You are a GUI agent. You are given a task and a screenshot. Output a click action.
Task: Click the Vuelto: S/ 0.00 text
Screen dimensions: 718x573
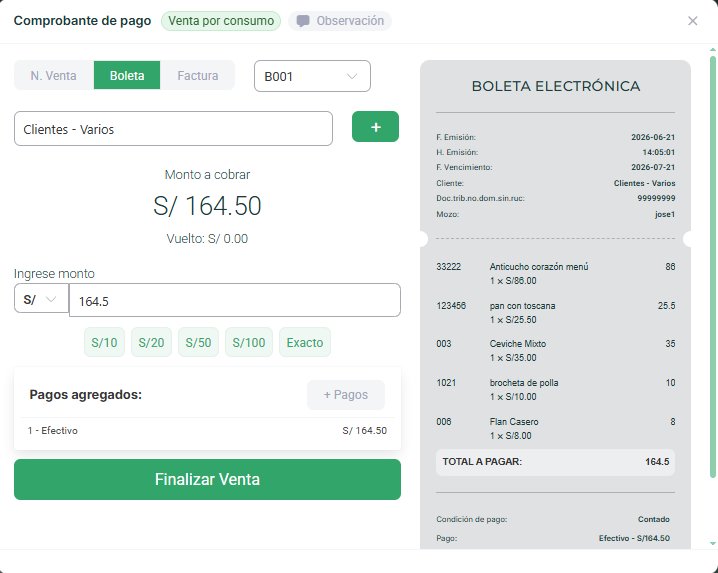[207, 239]
